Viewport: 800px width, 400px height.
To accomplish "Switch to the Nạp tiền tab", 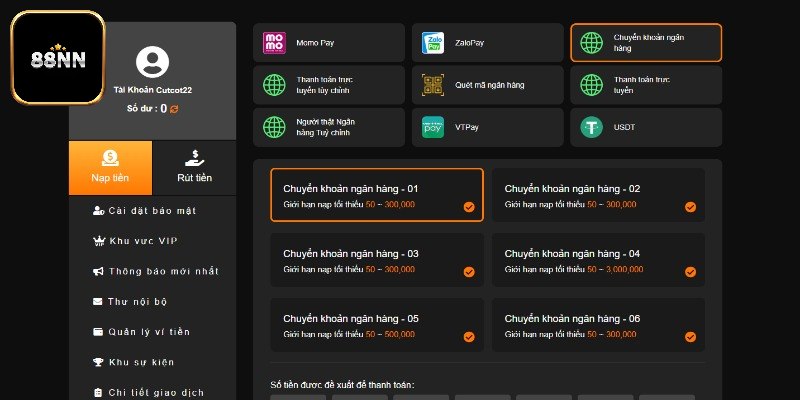I will pyautogui.click(x=110, y=168).
